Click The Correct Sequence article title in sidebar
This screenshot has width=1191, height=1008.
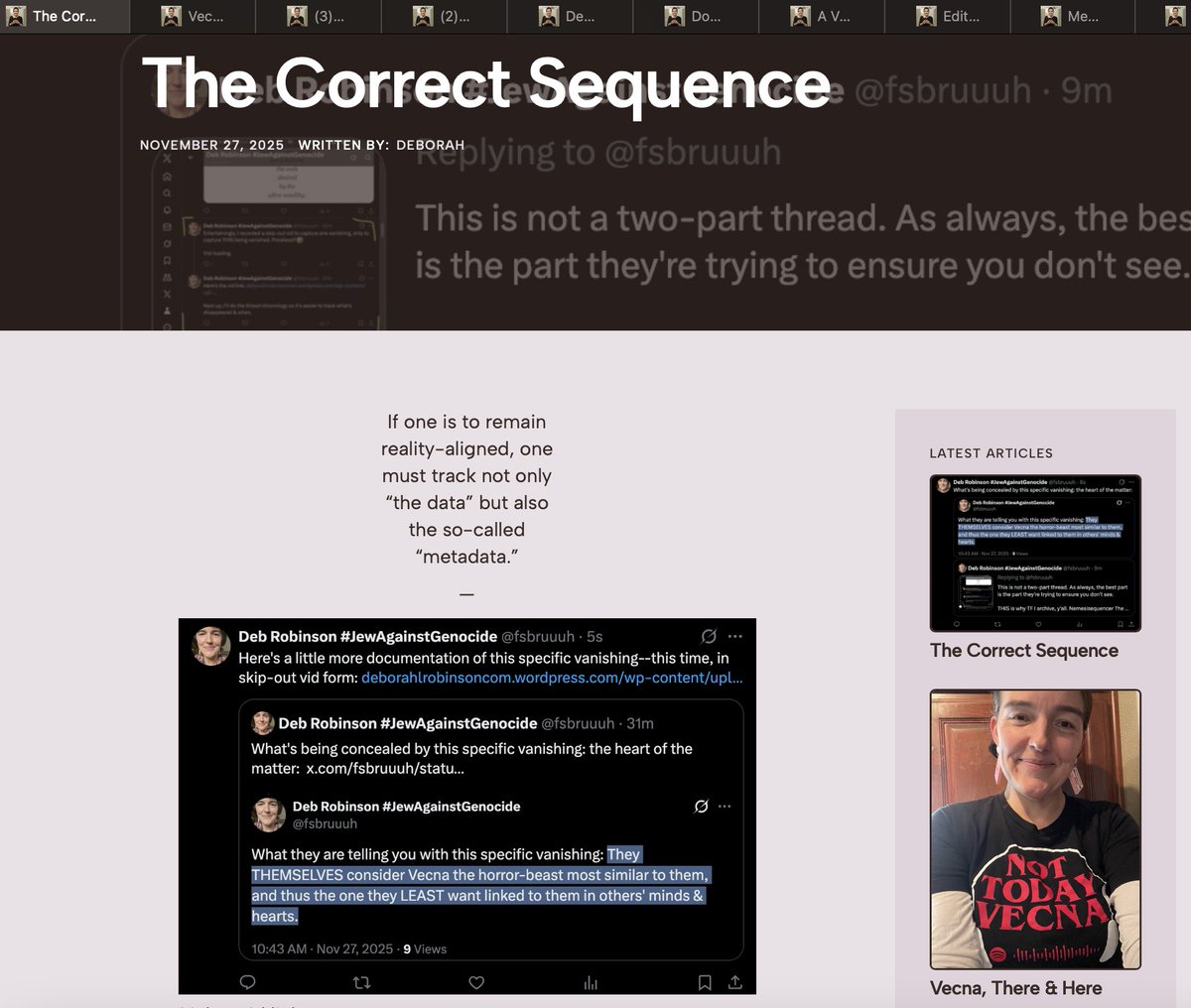(1023, 651)
